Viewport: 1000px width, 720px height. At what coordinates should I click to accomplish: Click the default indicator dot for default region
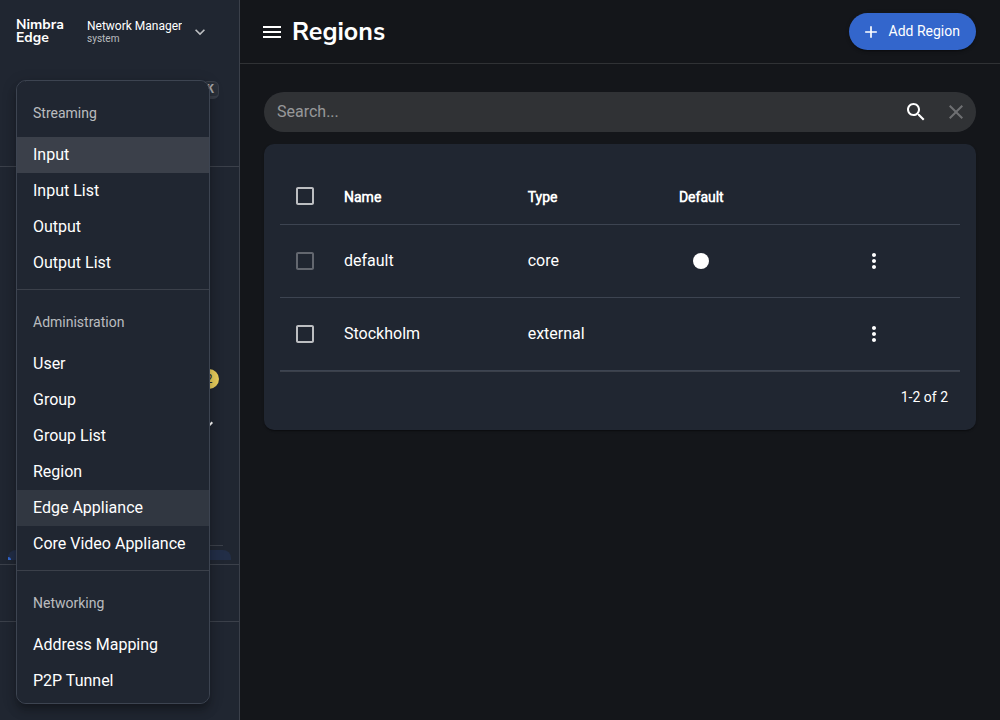coord(701,261)
